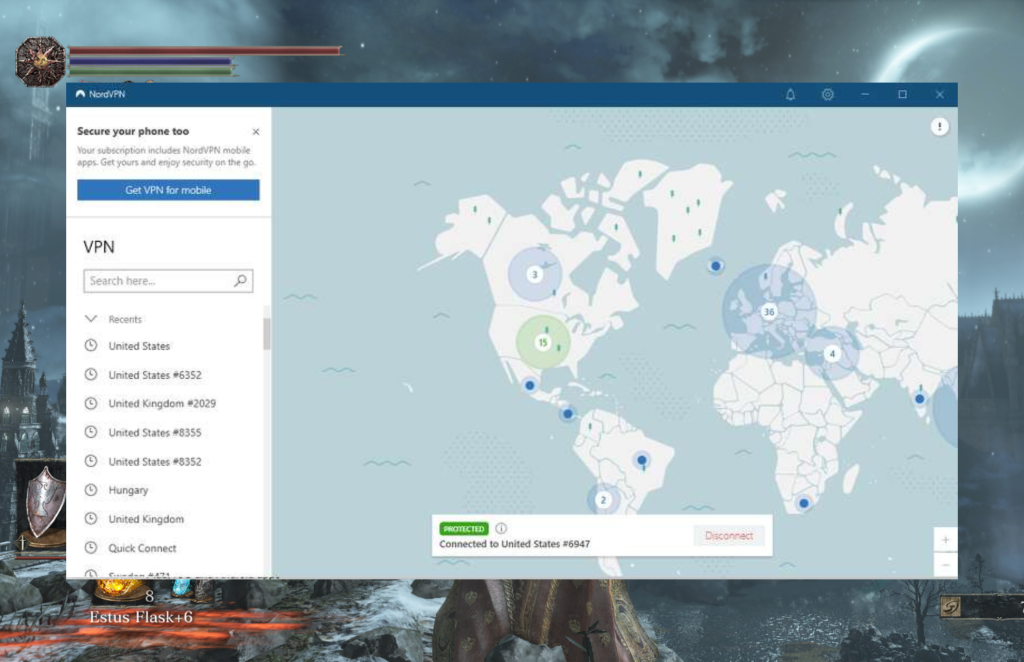Screen dimensions: 1024x662
Task: Open the notifications bell icon
Action: pyautogui.click(x=790, y=95)
